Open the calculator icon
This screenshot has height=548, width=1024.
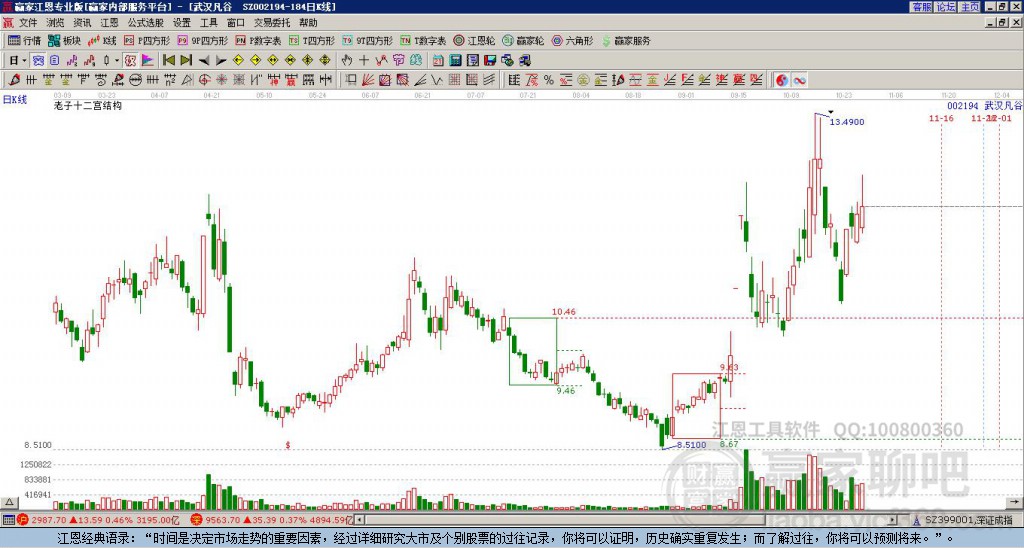click(x=455, y=60)
